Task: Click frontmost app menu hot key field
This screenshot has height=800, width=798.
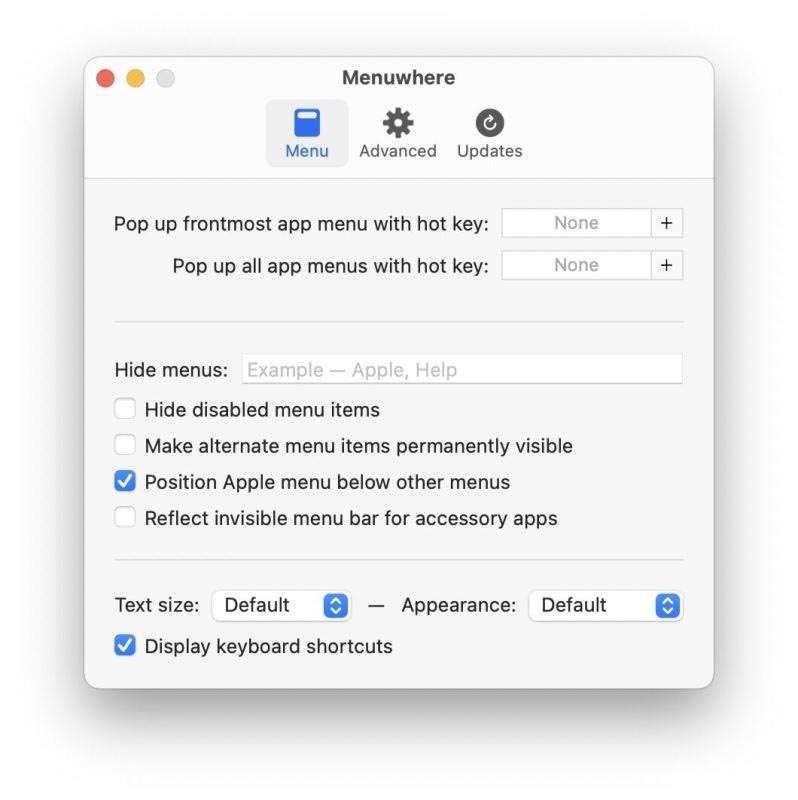Action: (576, 223)
